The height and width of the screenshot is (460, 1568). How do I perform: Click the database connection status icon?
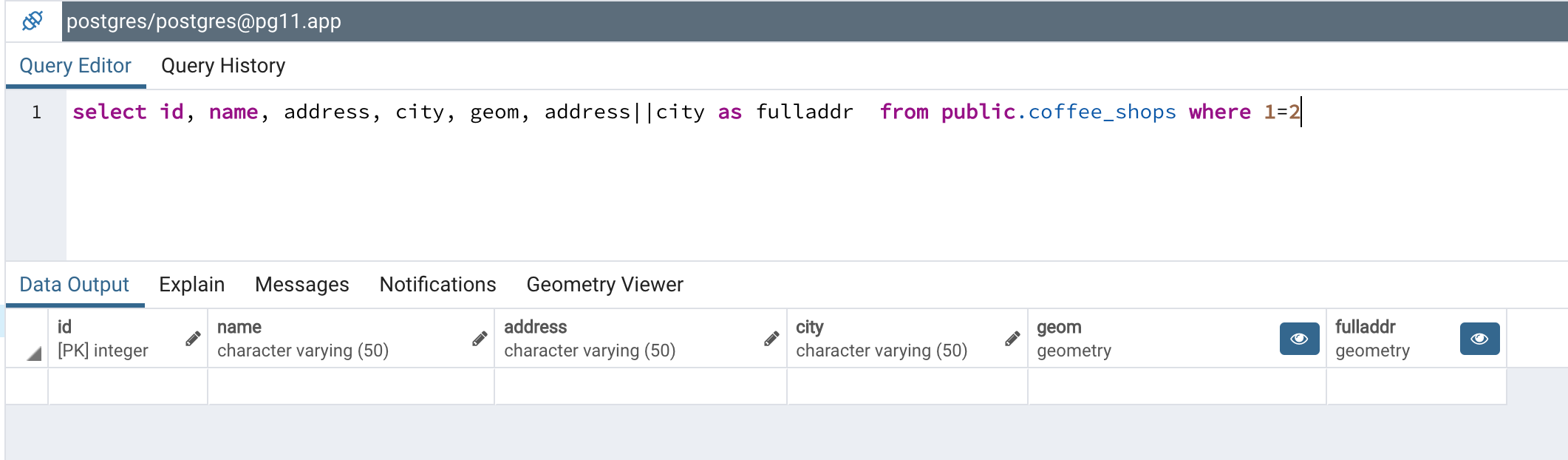pos(33,21)
